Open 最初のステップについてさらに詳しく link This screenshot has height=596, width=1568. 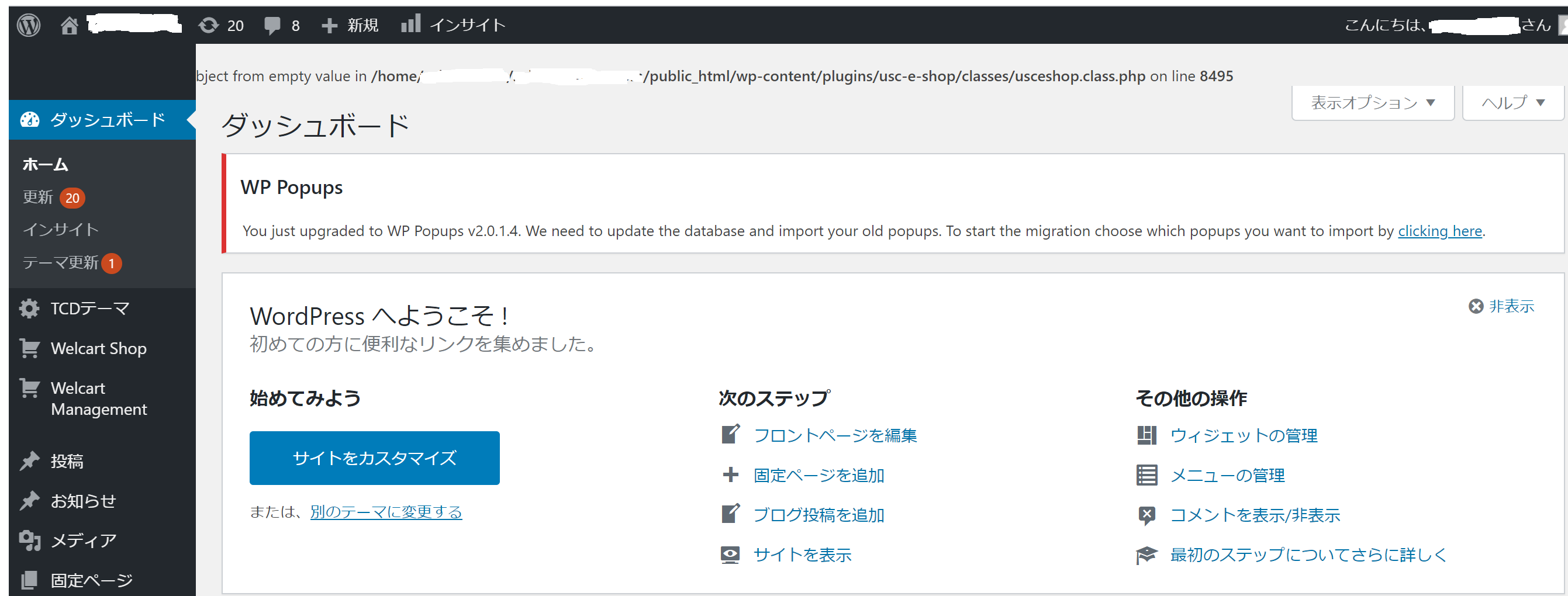click(x=1308, y=555)
